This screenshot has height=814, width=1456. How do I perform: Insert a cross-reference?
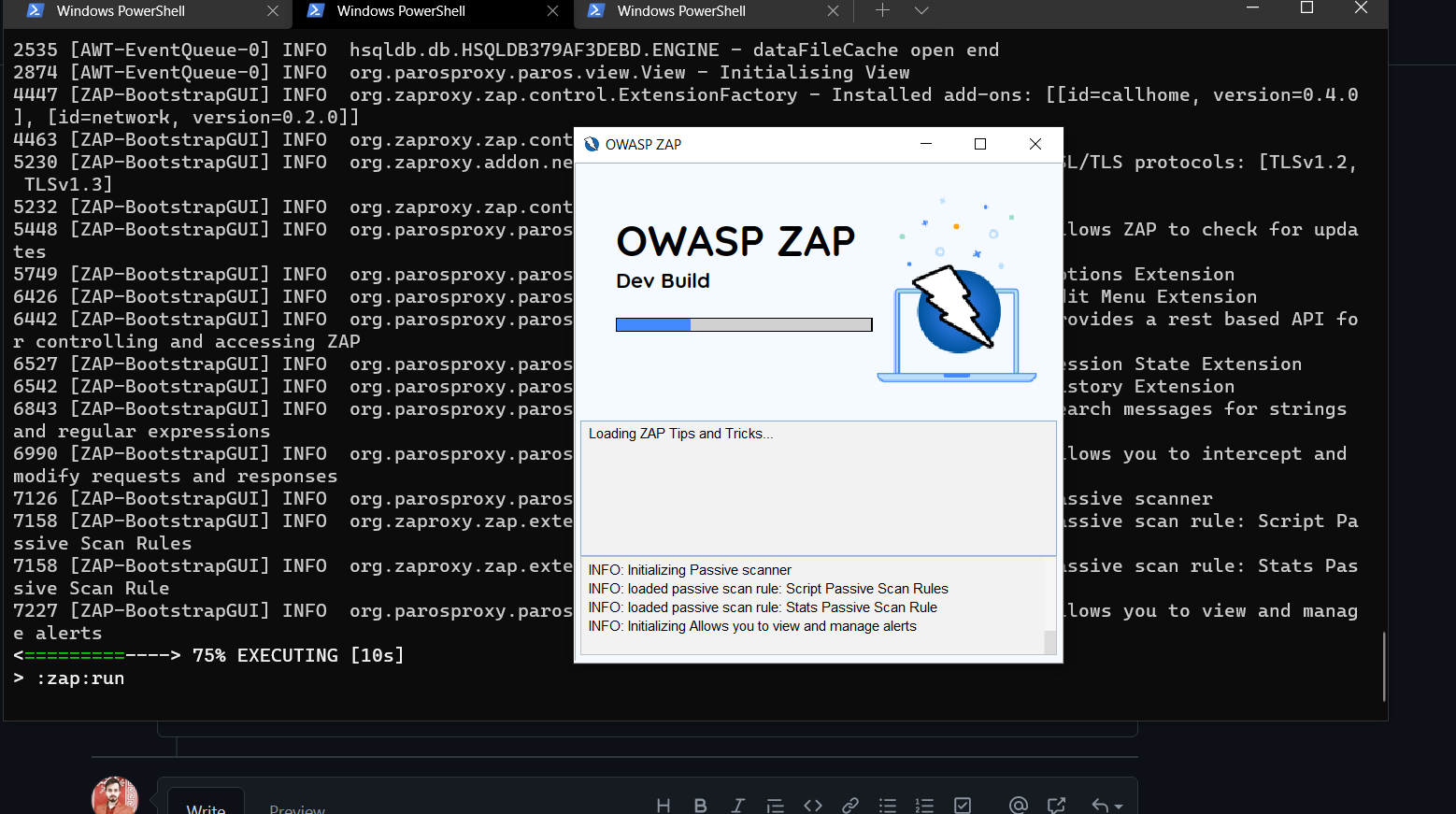(1056, 805)
